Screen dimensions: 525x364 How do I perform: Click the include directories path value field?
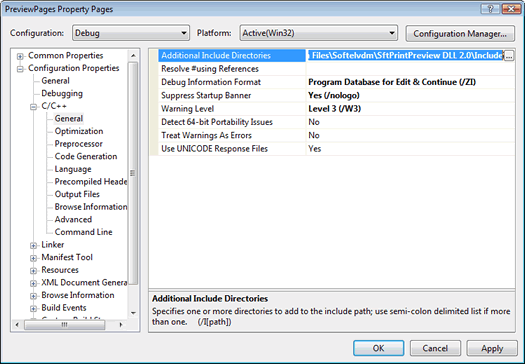[x=405, y=56]
